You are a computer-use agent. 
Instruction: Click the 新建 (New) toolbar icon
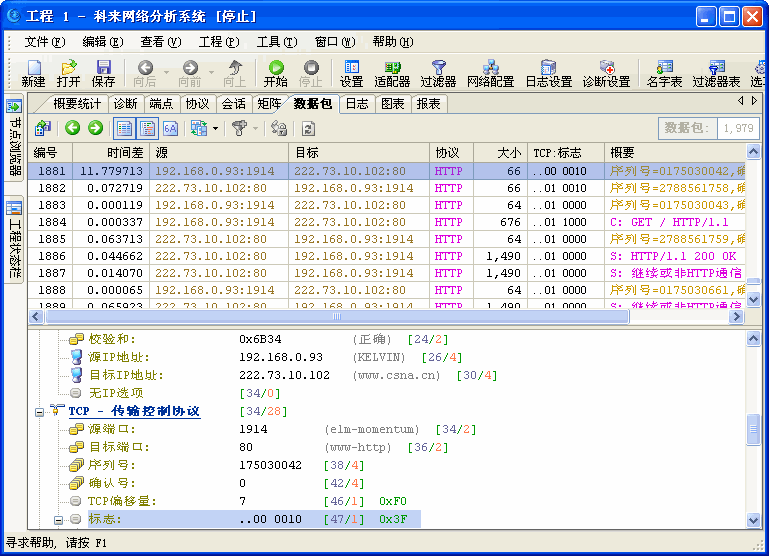33,72
